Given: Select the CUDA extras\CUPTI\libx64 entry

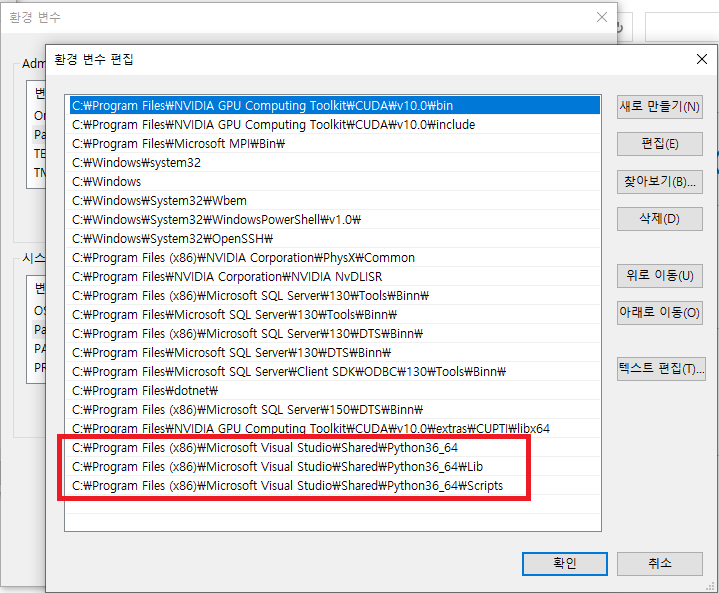Looking at the screenshot, I should 334,428.
